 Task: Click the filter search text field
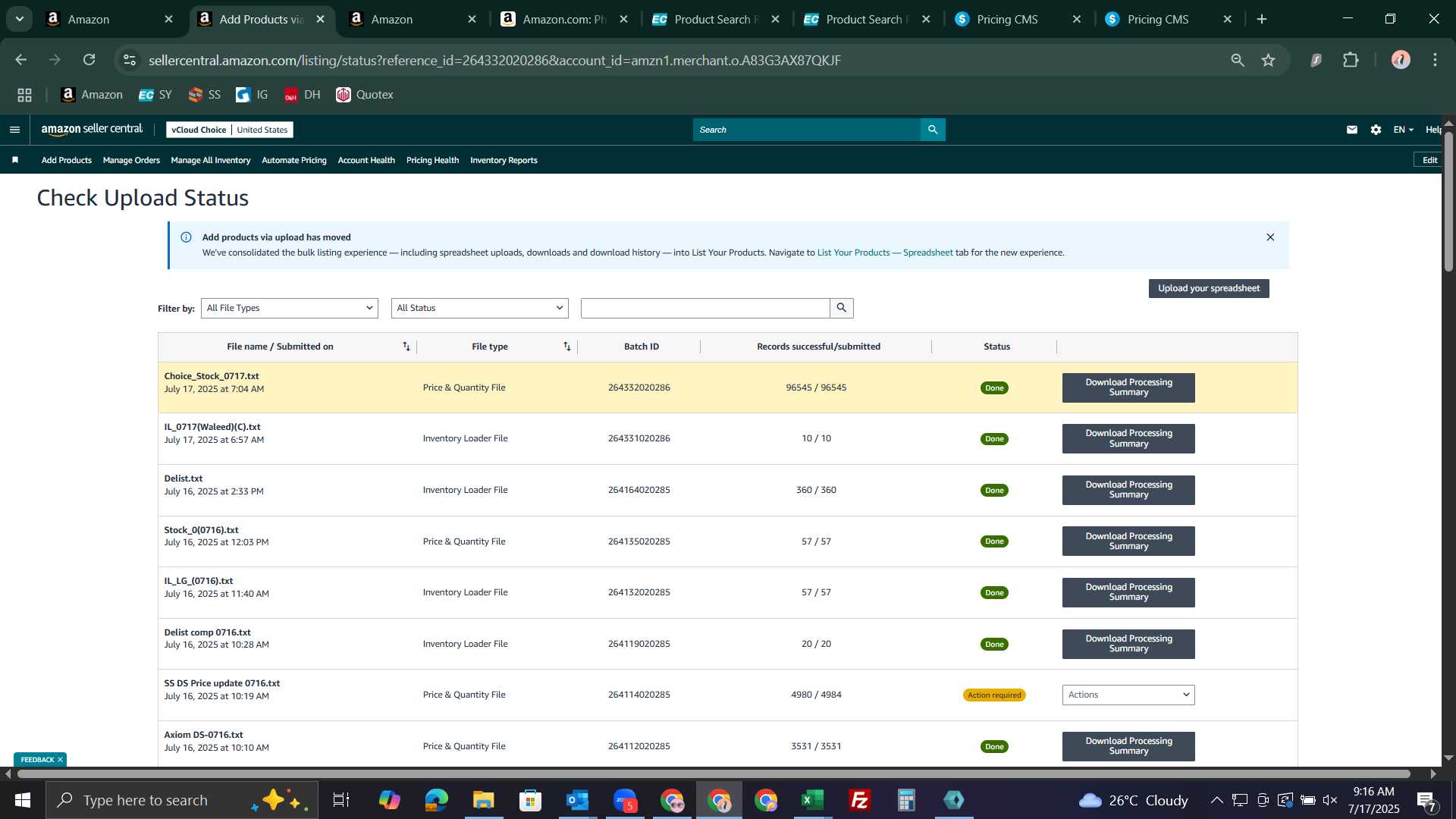pos(704,308)
